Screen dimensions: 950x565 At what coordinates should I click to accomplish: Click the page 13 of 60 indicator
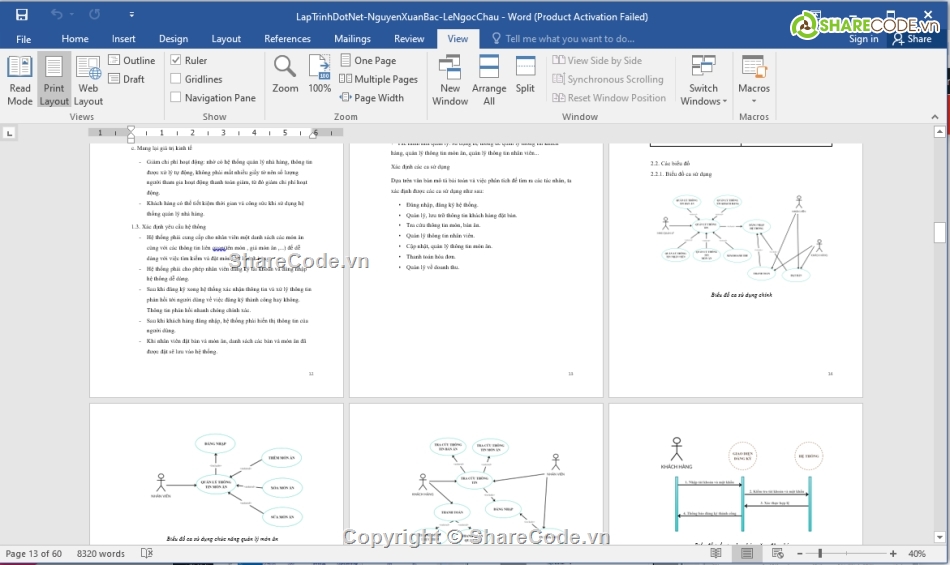(x=33, y=553)
